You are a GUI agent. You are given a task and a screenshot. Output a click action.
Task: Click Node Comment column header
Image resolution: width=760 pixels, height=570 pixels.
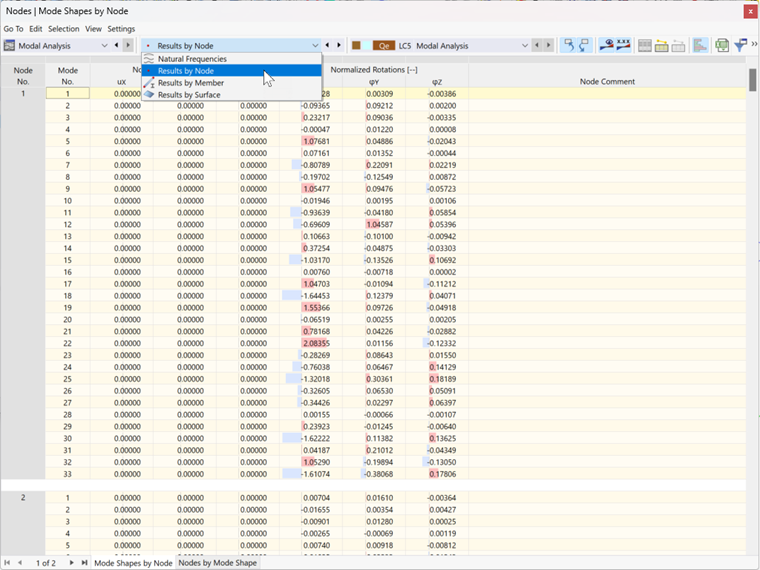607,81
